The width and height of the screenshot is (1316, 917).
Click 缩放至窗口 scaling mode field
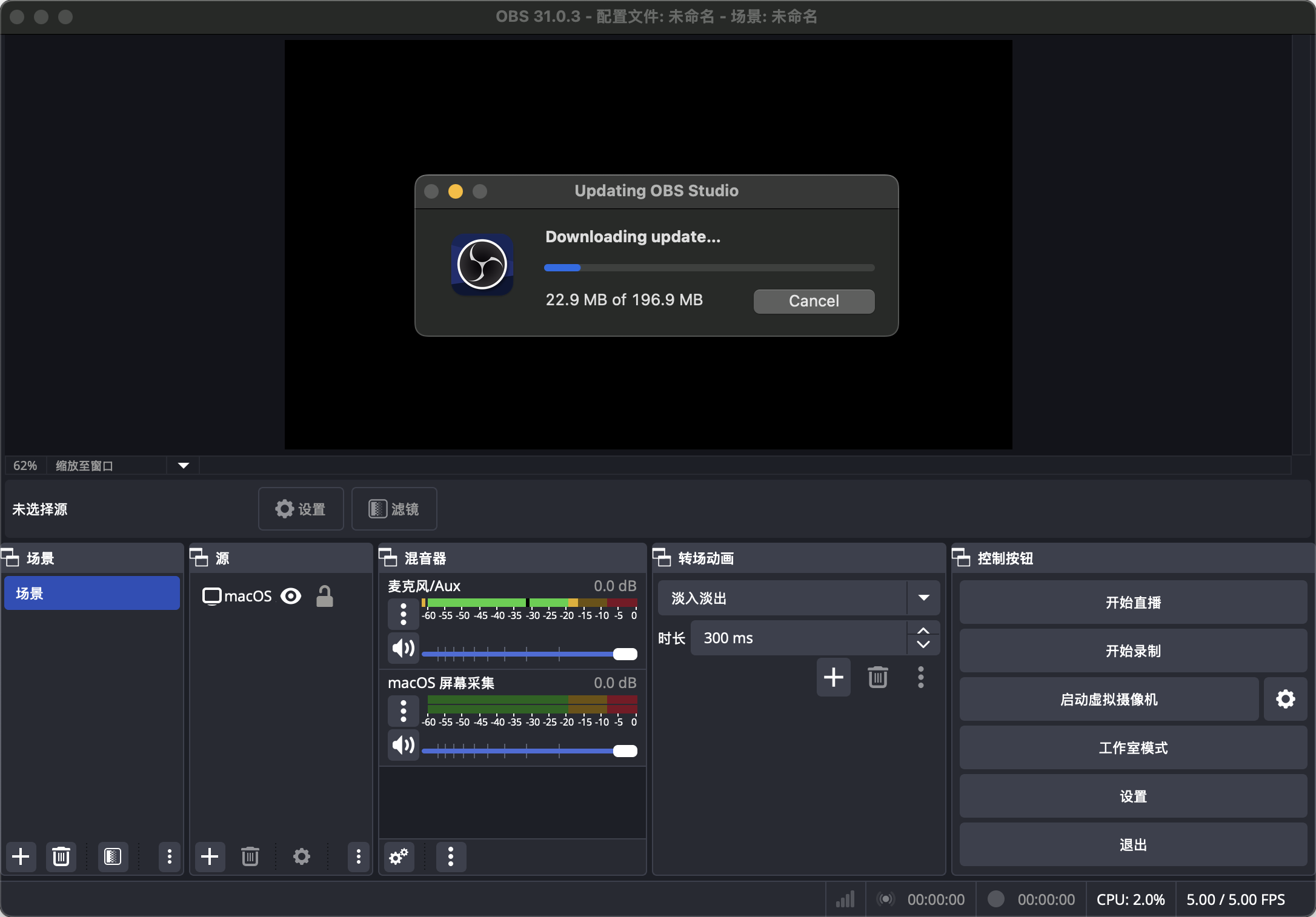(107, 466)
